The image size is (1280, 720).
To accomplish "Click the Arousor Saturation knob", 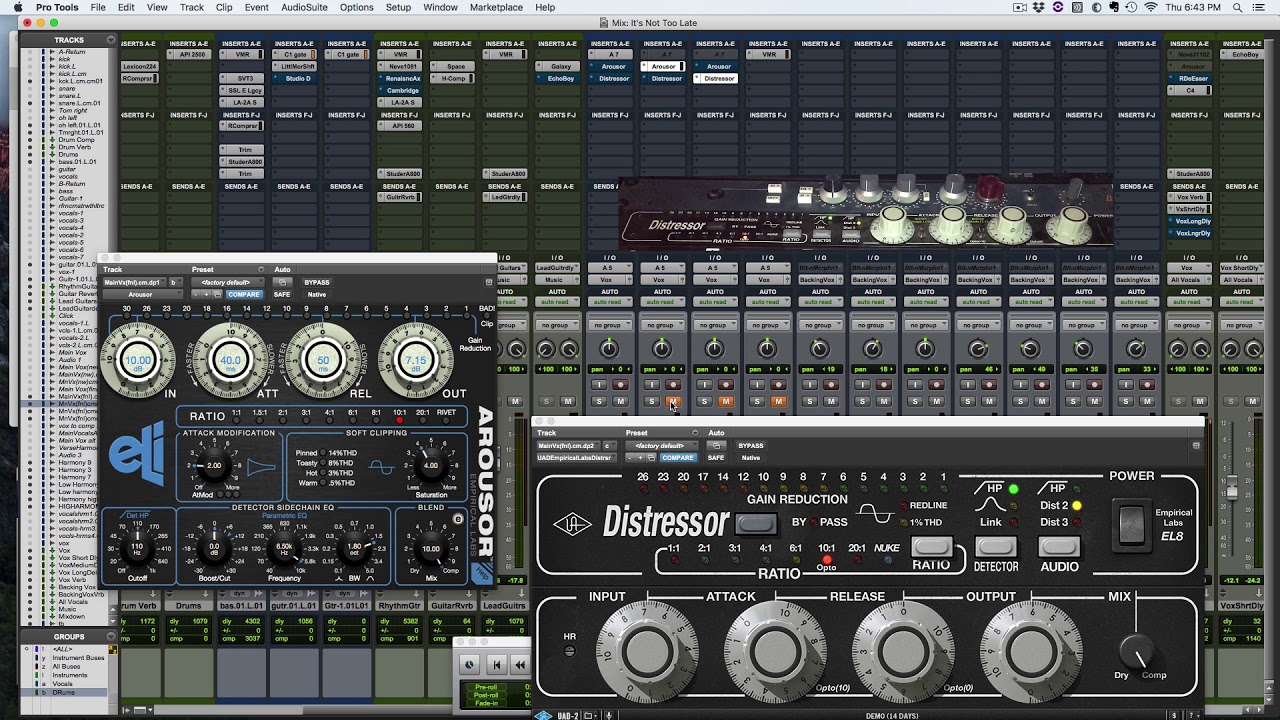I will [431, 466].
